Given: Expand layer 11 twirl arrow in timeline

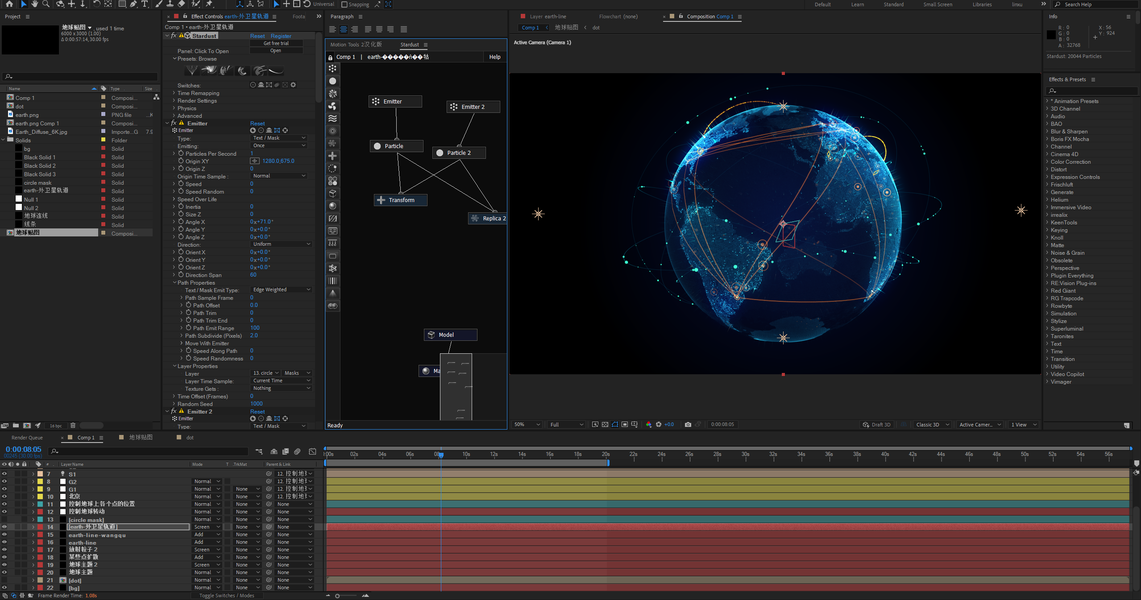Looking at the screenshot, I should (x=33, y=504).
